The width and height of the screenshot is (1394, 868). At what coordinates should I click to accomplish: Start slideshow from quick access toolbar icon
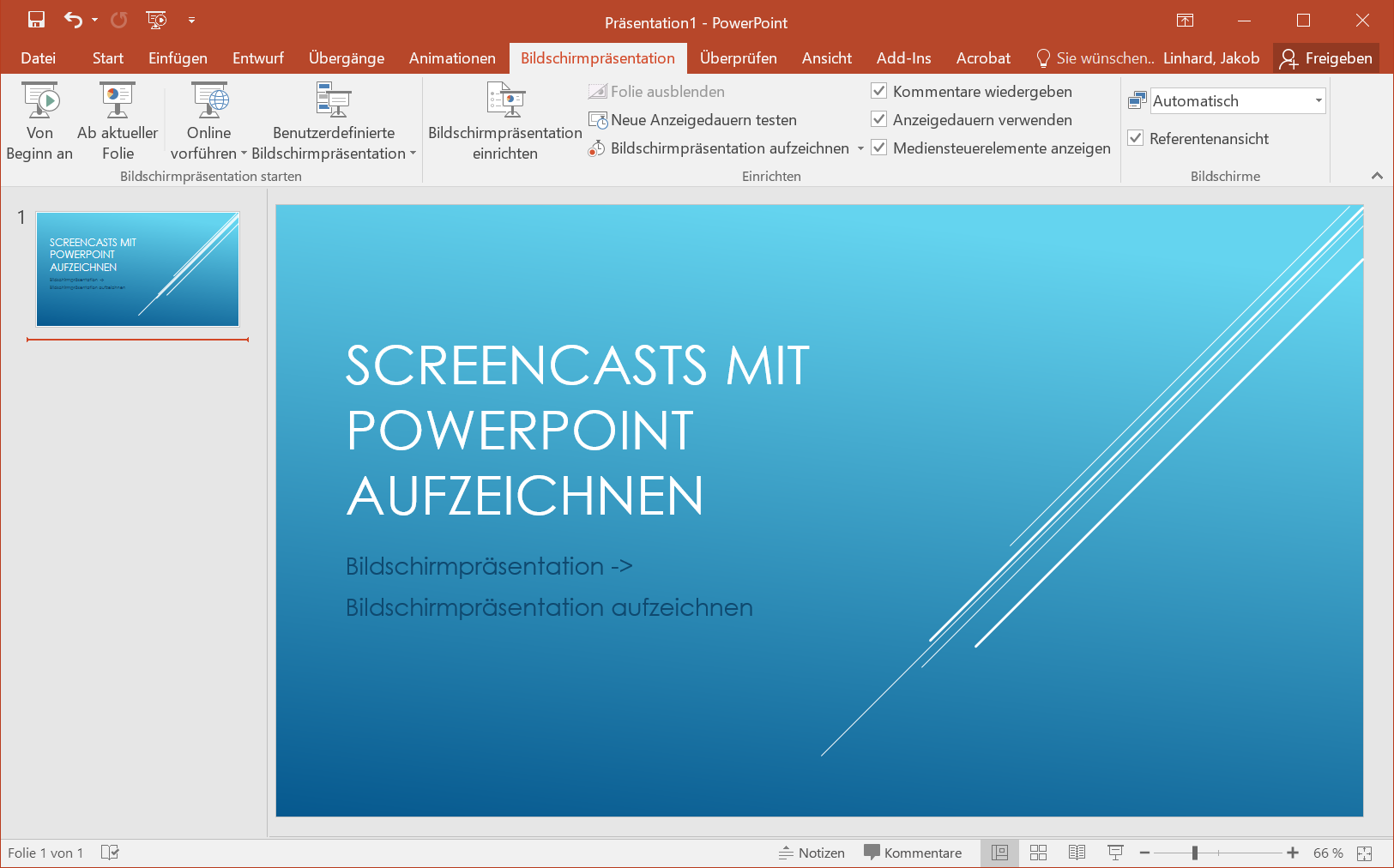click(x=156, y=19)
